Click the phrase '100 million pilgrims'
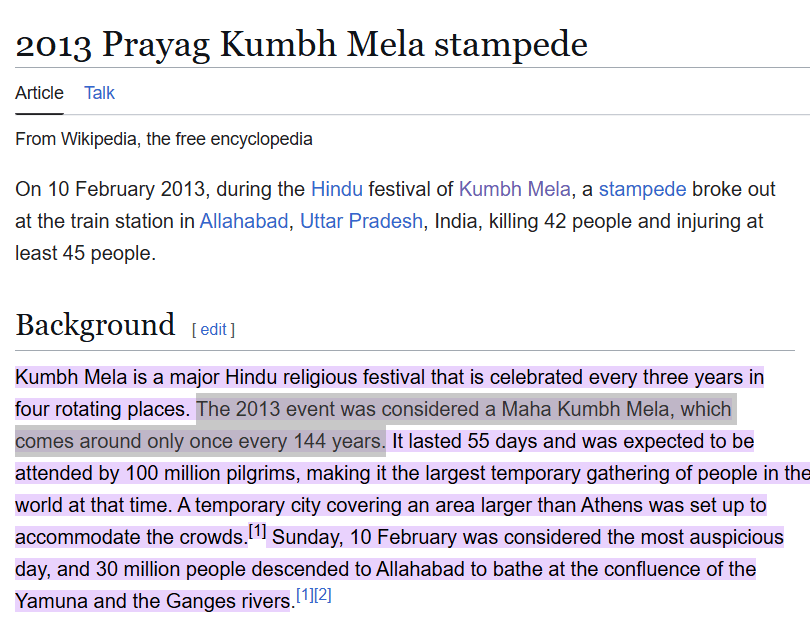 (211, 473)
